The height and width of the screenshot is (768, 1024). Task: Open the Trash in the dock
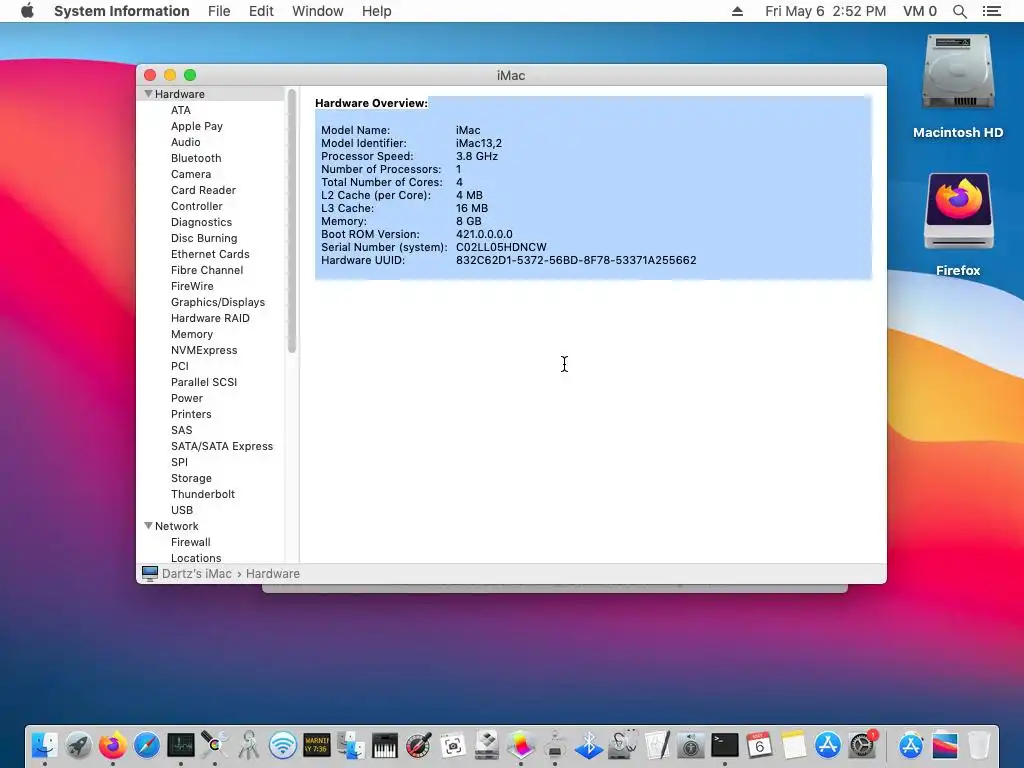point(979,745)
